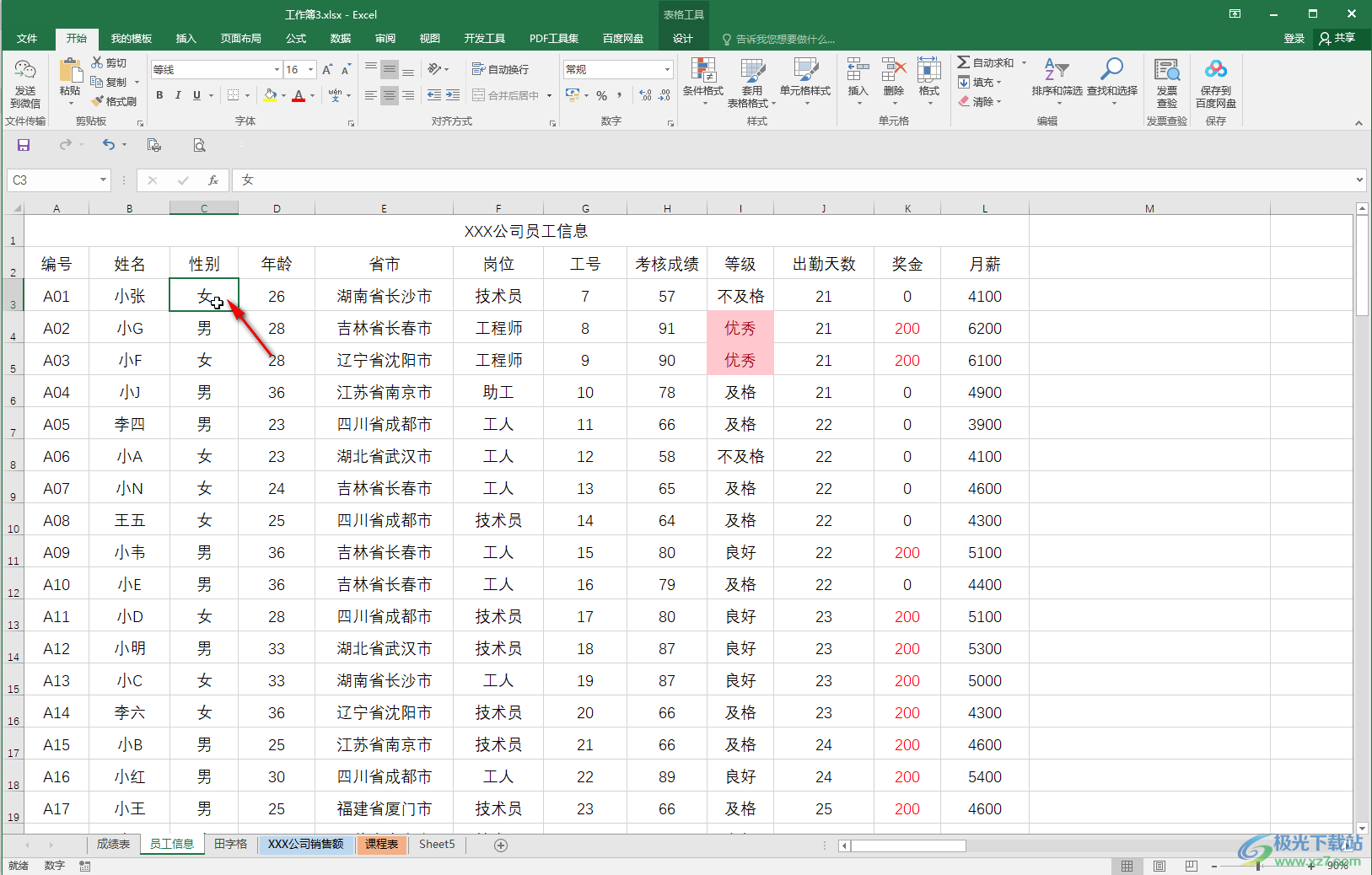Switch to 插入 Insert tab

click(186, 39)
